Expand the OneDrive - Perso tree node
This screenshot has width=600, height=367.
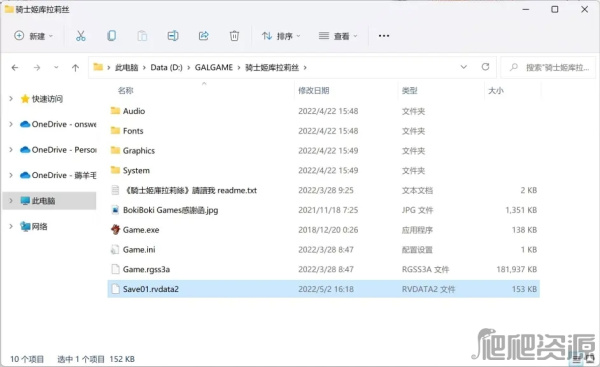point(11,150)
